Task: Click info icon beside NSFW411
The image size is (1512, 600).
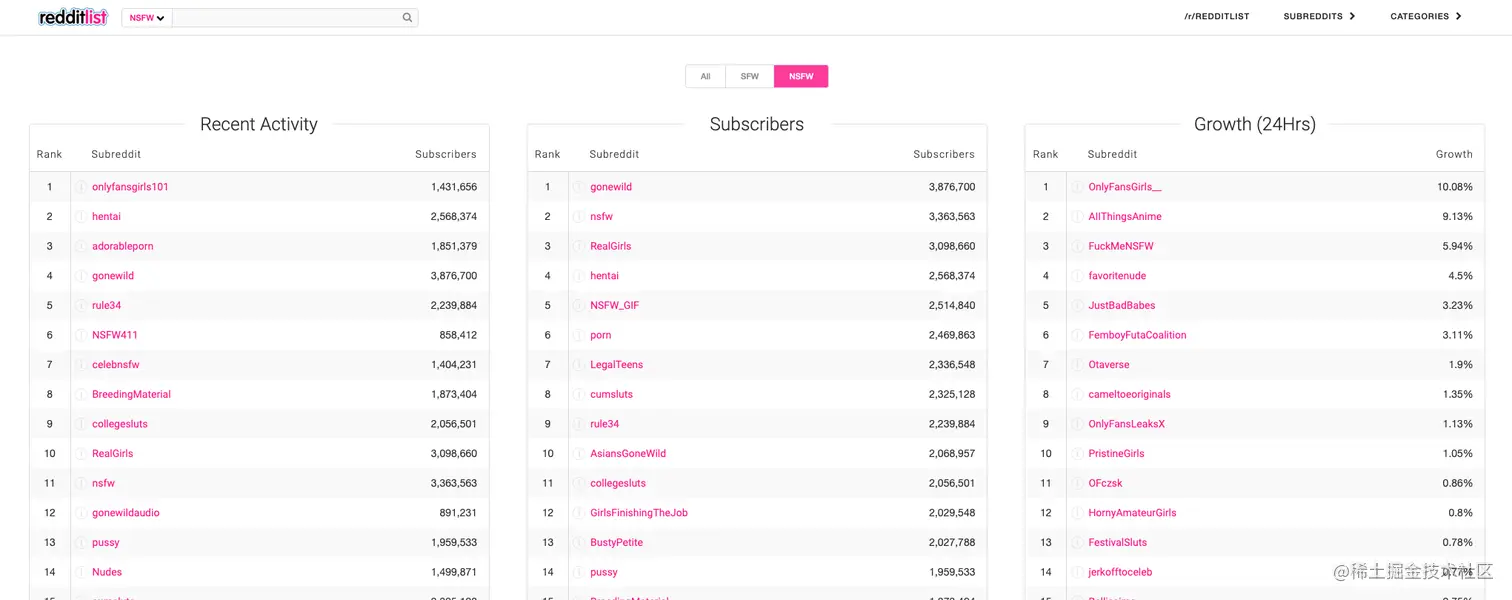Action: click(x=81, y=335)
